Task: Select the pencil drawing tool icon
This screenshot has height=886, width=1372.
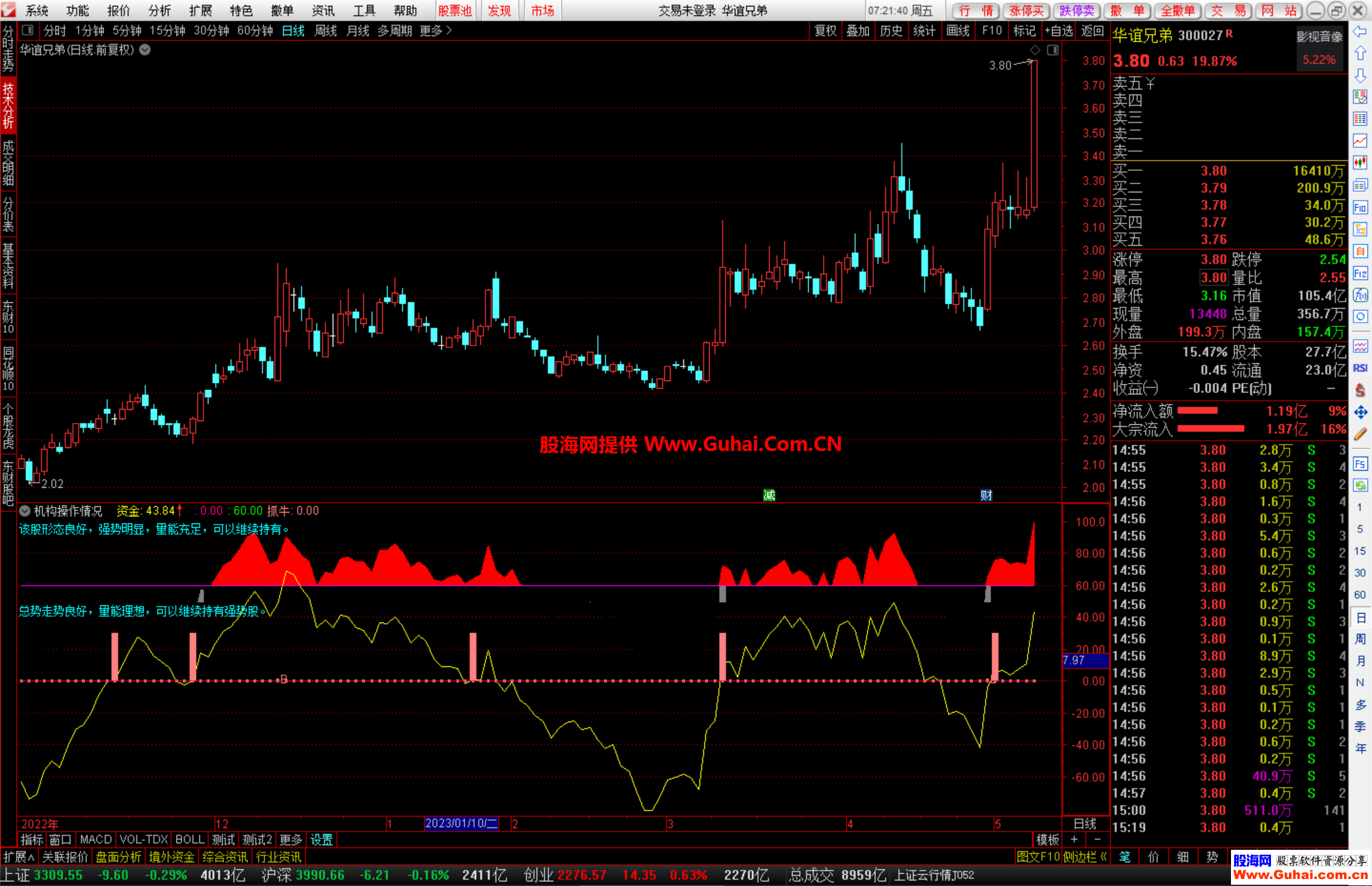Action: pos(1360,434)
